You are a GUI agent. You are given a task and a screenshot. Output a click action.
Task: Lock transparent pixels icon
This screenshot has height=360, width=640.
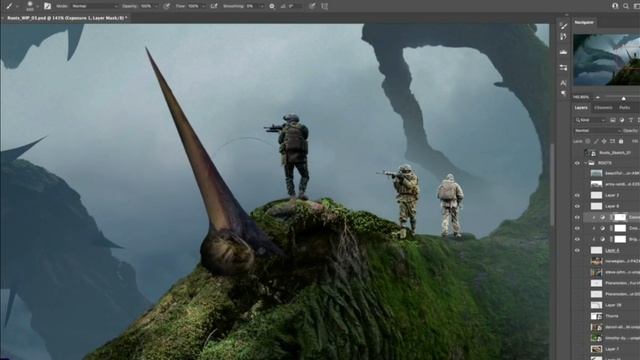click(x=588, y=141)
